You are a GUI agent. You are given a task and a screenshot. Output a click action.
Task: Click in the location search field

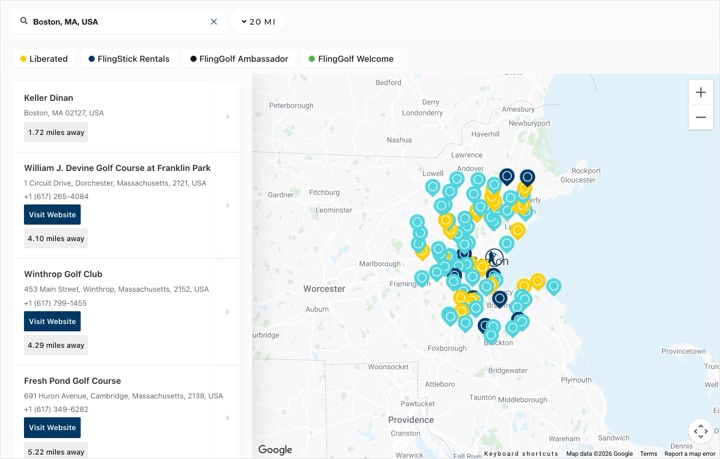118,22
